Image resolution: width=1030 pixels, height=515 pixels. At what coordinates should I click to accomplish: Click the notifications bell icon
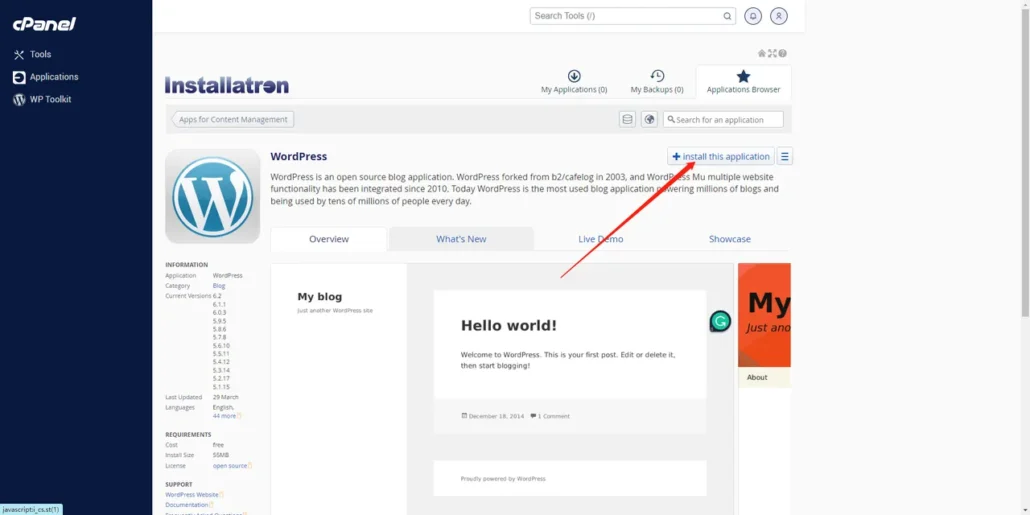pos(753,16)
